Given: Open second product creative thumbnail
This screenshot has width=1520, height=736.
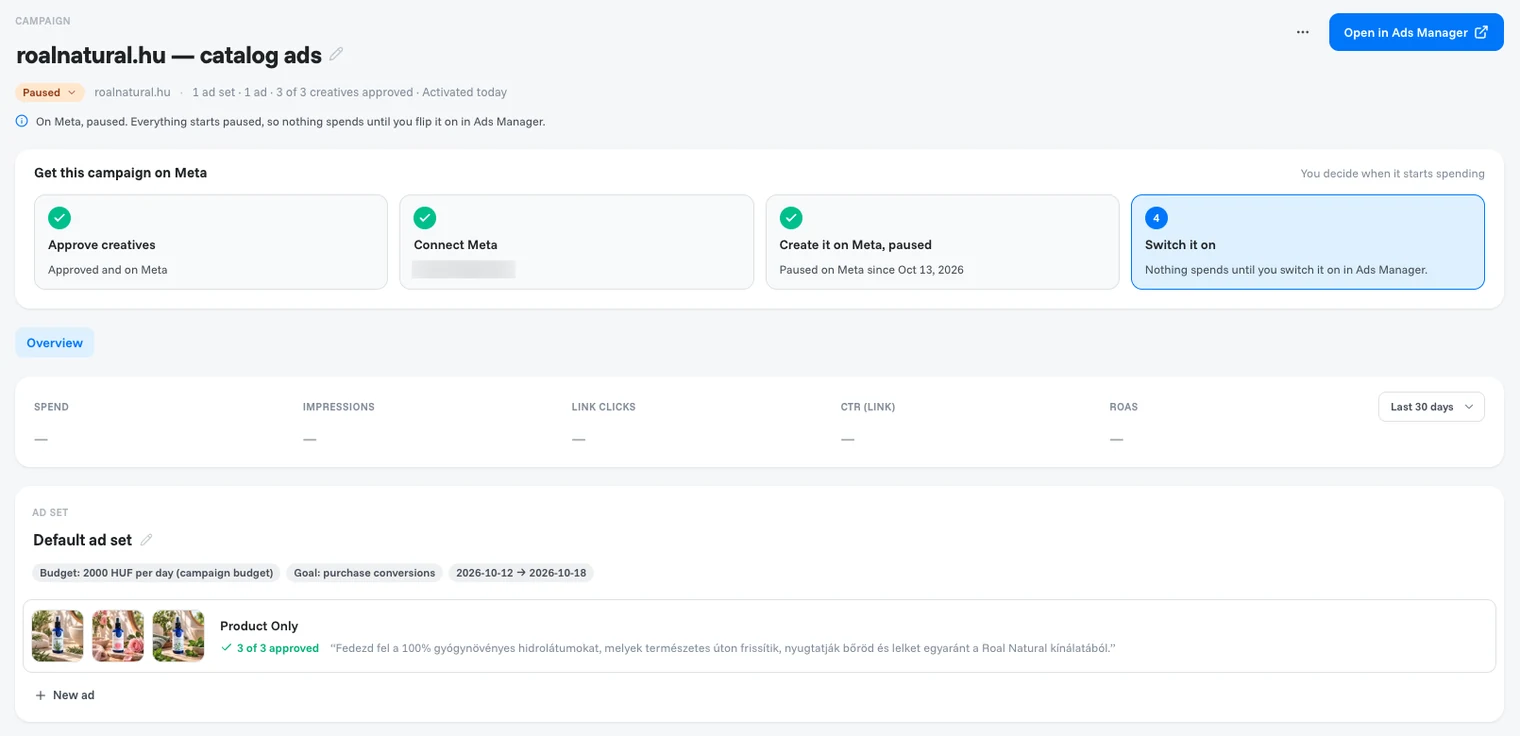Looking at the screenshot, I should (118, 636).
